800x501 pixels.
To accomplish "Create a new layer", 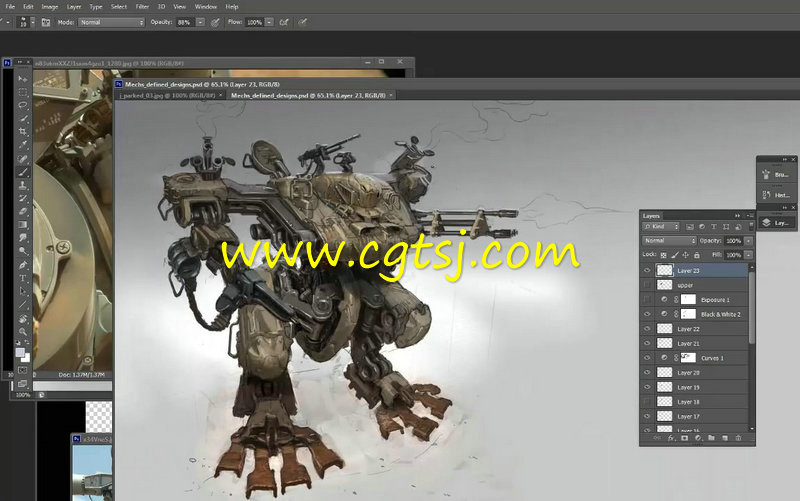I will (x=724, y=438).
